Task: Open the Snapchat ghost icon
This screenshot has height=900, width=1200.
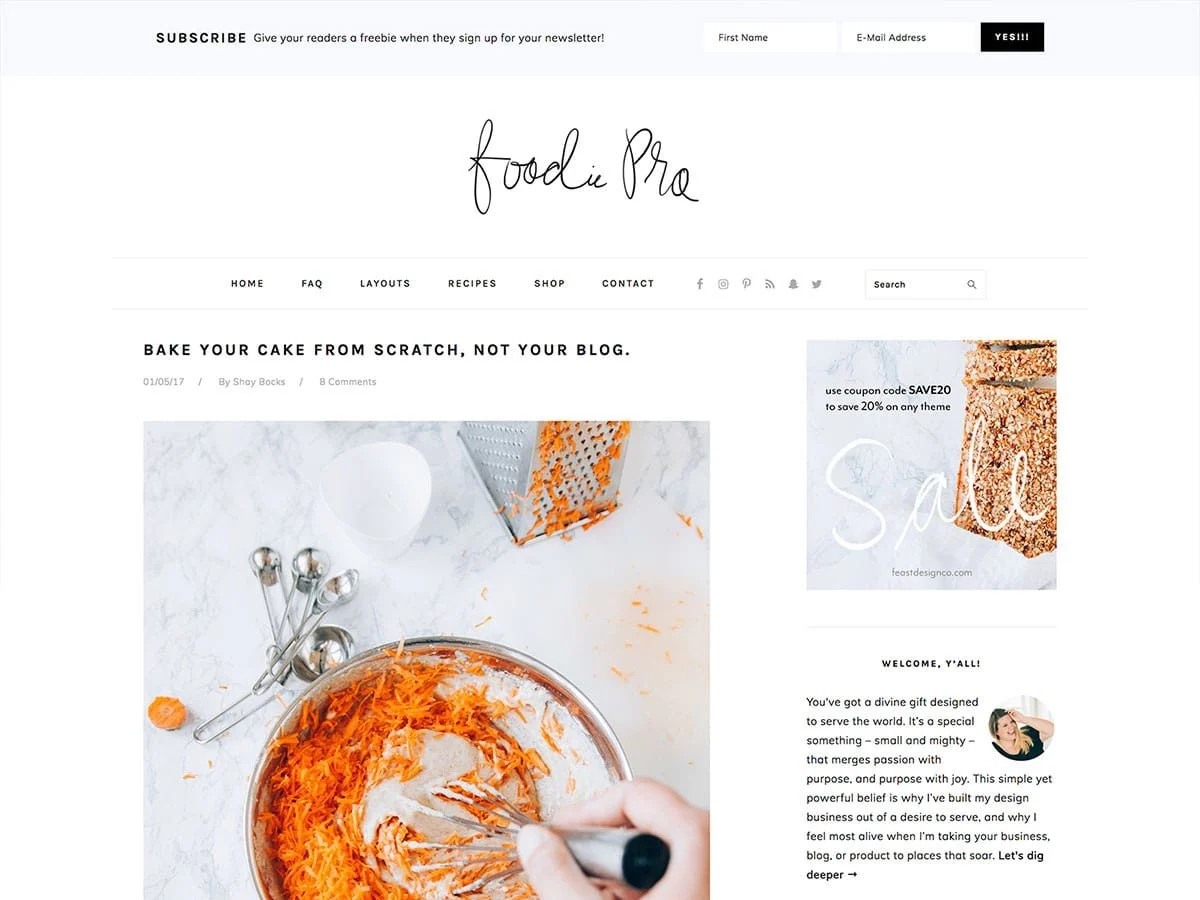Action: [x=793, y=284]
